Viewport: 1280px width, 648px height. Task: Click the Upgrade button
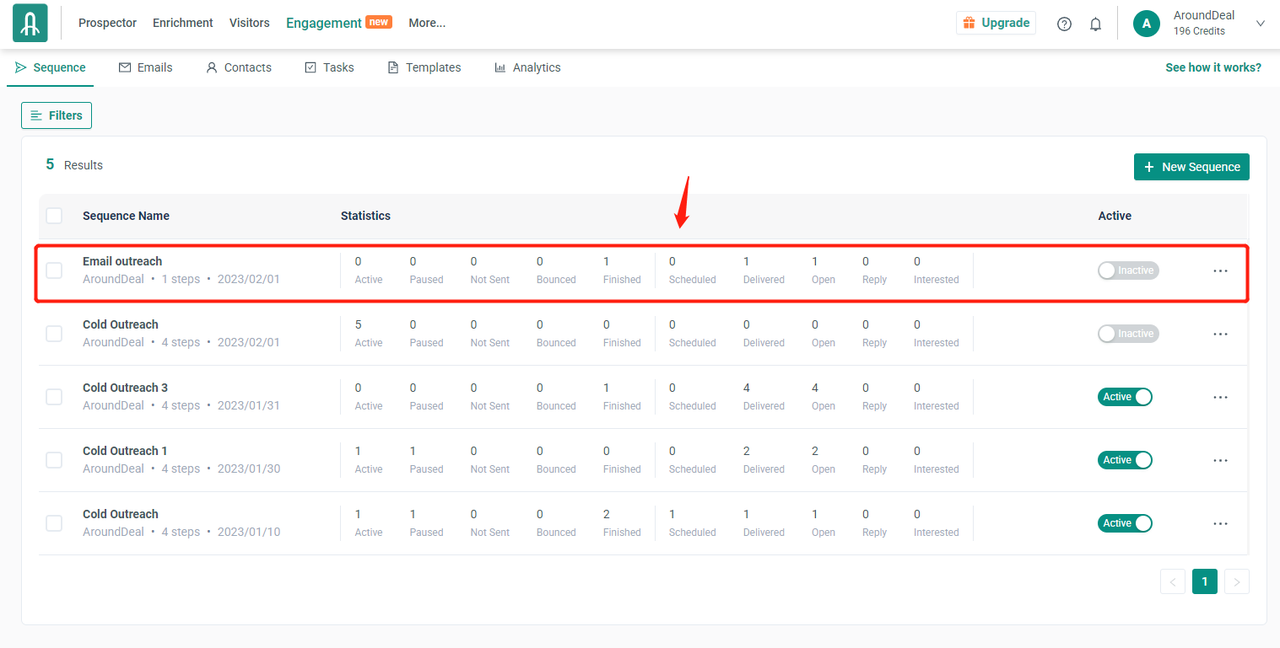(x=995, y=23)
